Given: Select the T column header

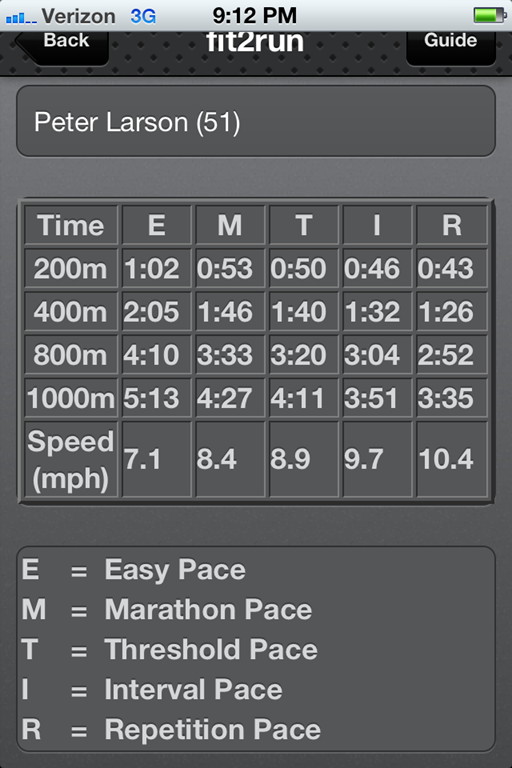Looking at the screenshot, I should pos(304,225).
